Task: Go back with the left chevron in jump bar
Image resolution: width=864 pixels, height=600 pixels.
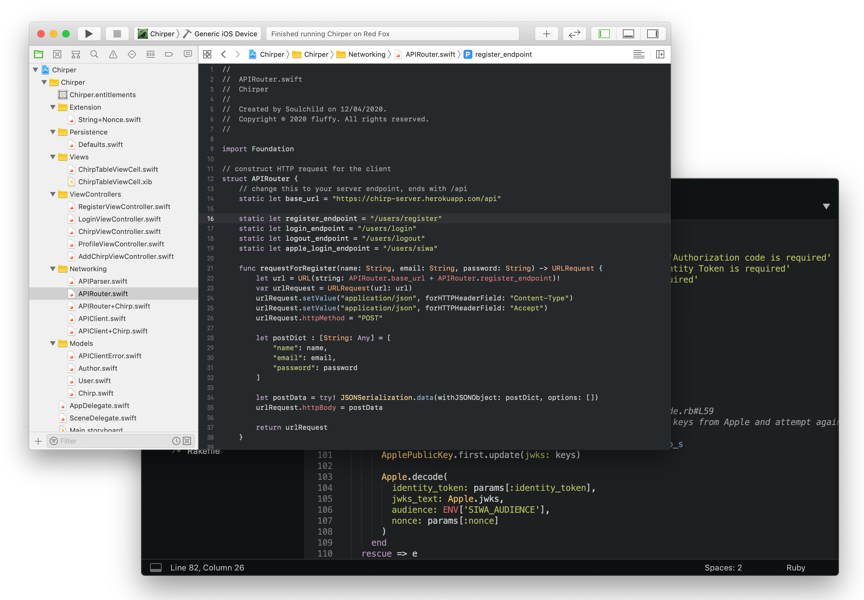Action: (224, 55)
